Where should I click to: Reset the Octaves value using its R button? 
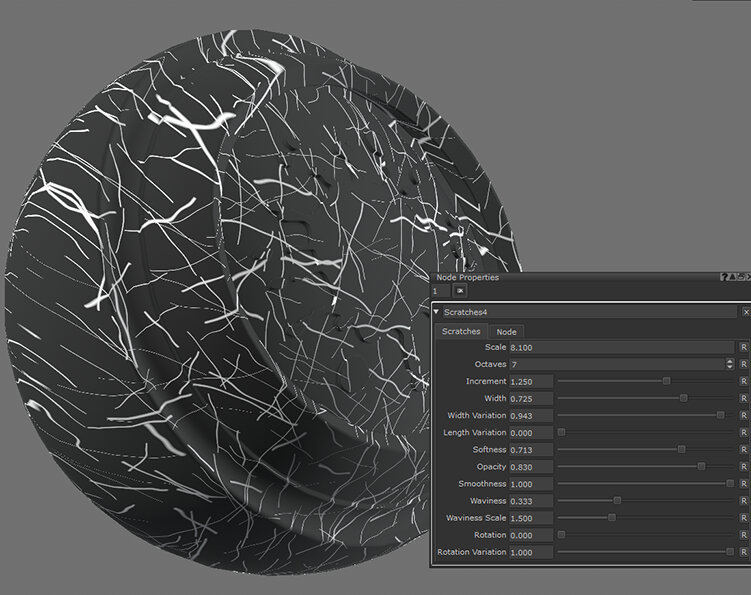(743, 364)
